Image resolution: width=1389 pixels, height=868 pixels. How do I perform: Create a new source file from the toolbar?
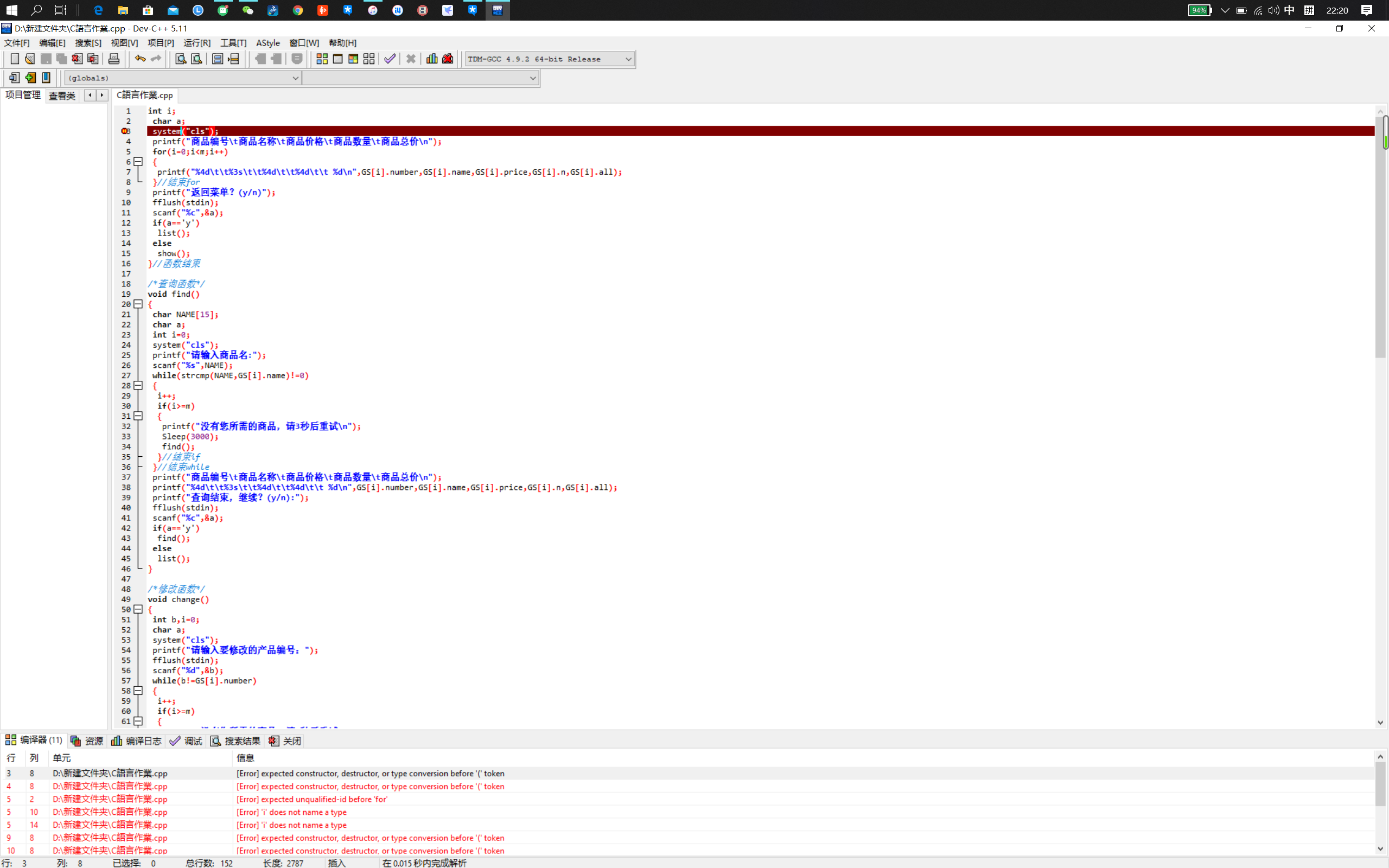pos(14,59)
